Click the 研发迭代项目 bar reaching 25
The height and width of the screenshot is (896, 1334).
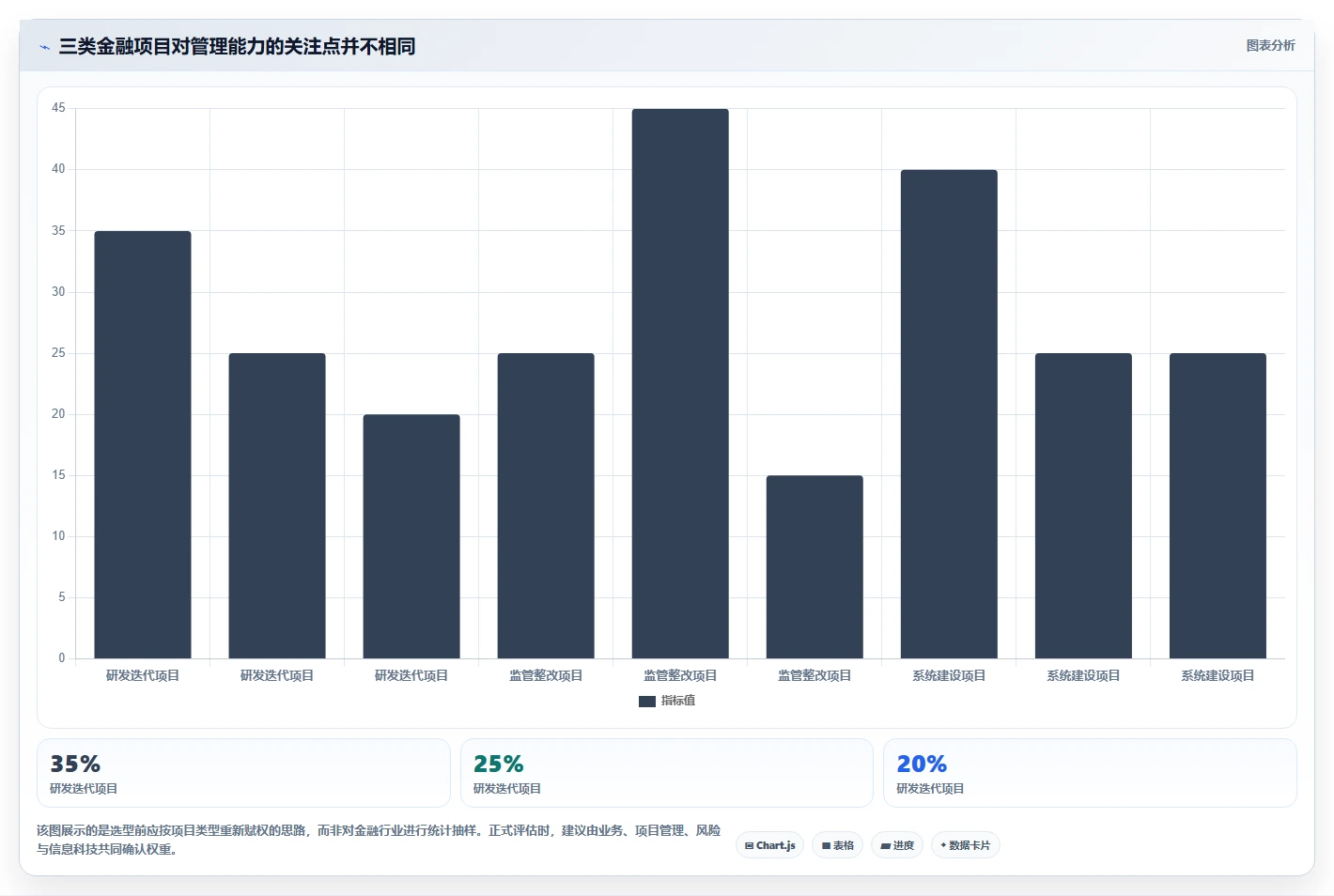pyautogui.click(x=277, y=505)
